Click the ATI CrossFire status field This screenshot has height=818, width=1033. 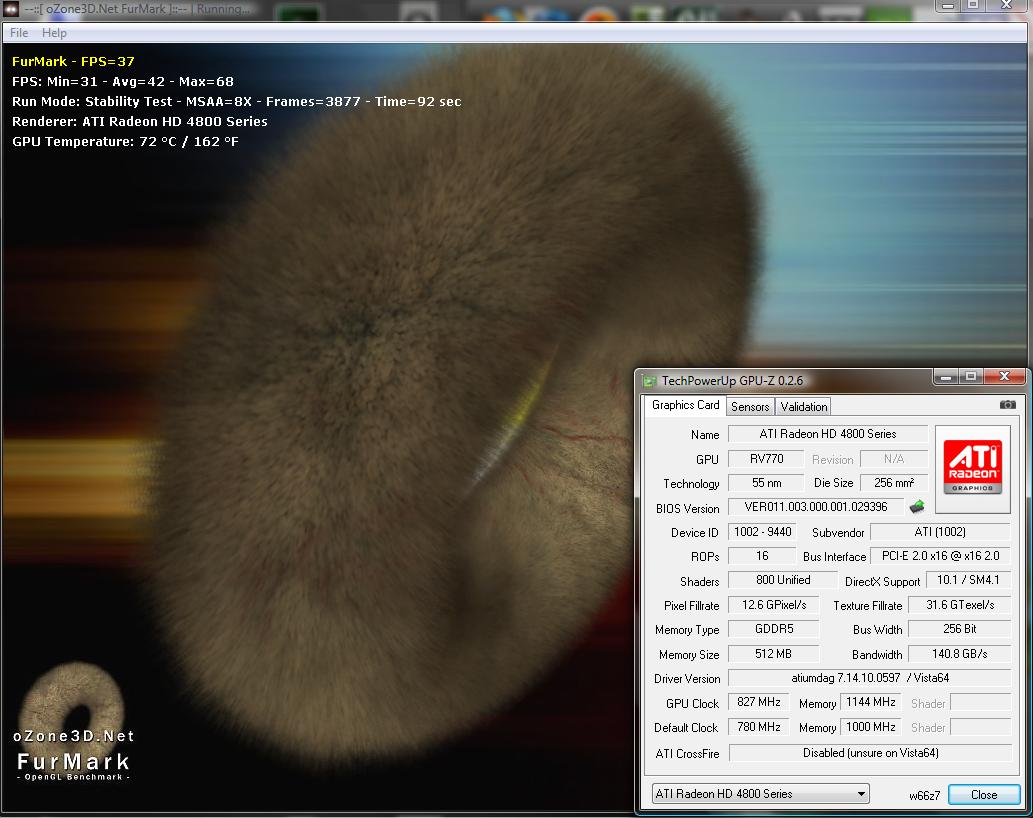[870, 753]
